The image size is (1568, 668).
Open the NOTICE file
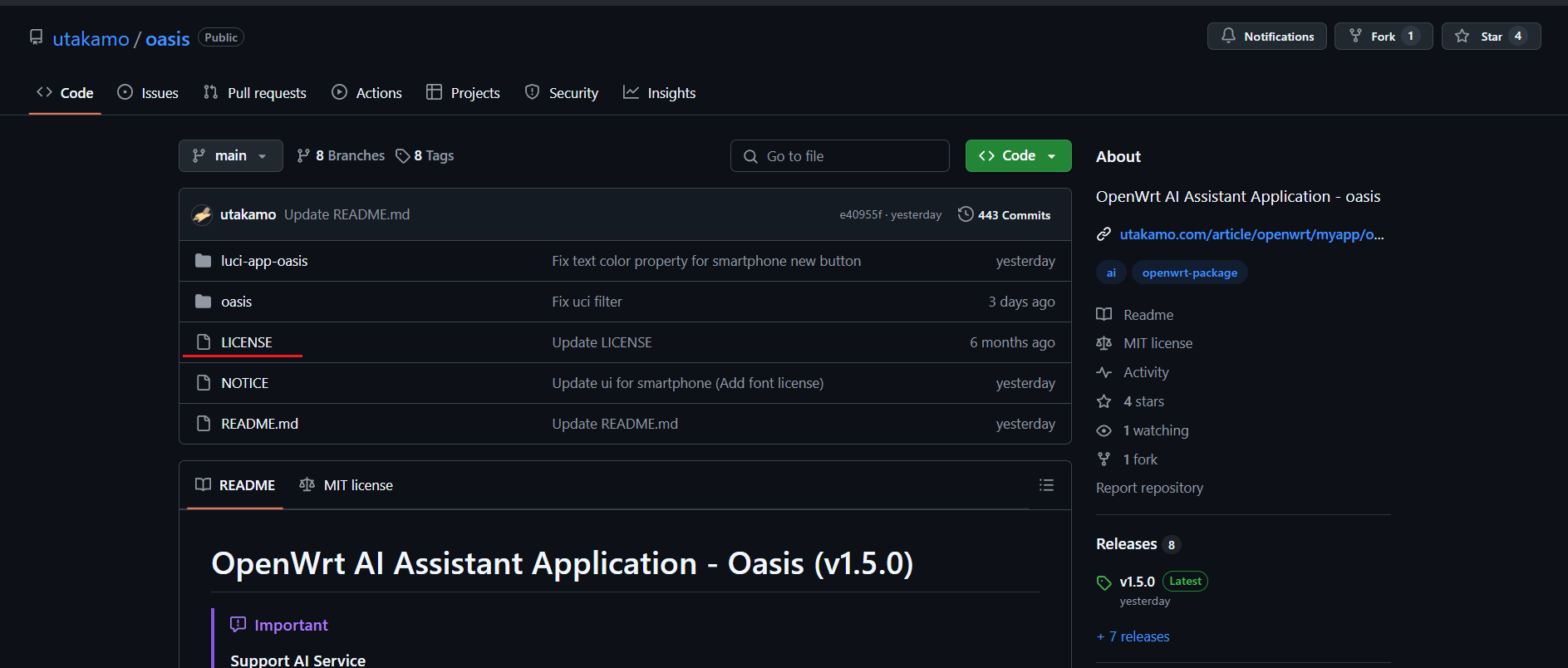point(244,383)
